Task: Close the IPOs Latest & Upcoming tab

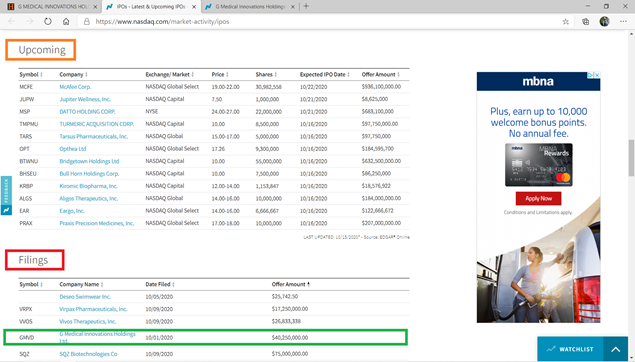Action: [194, 7]
